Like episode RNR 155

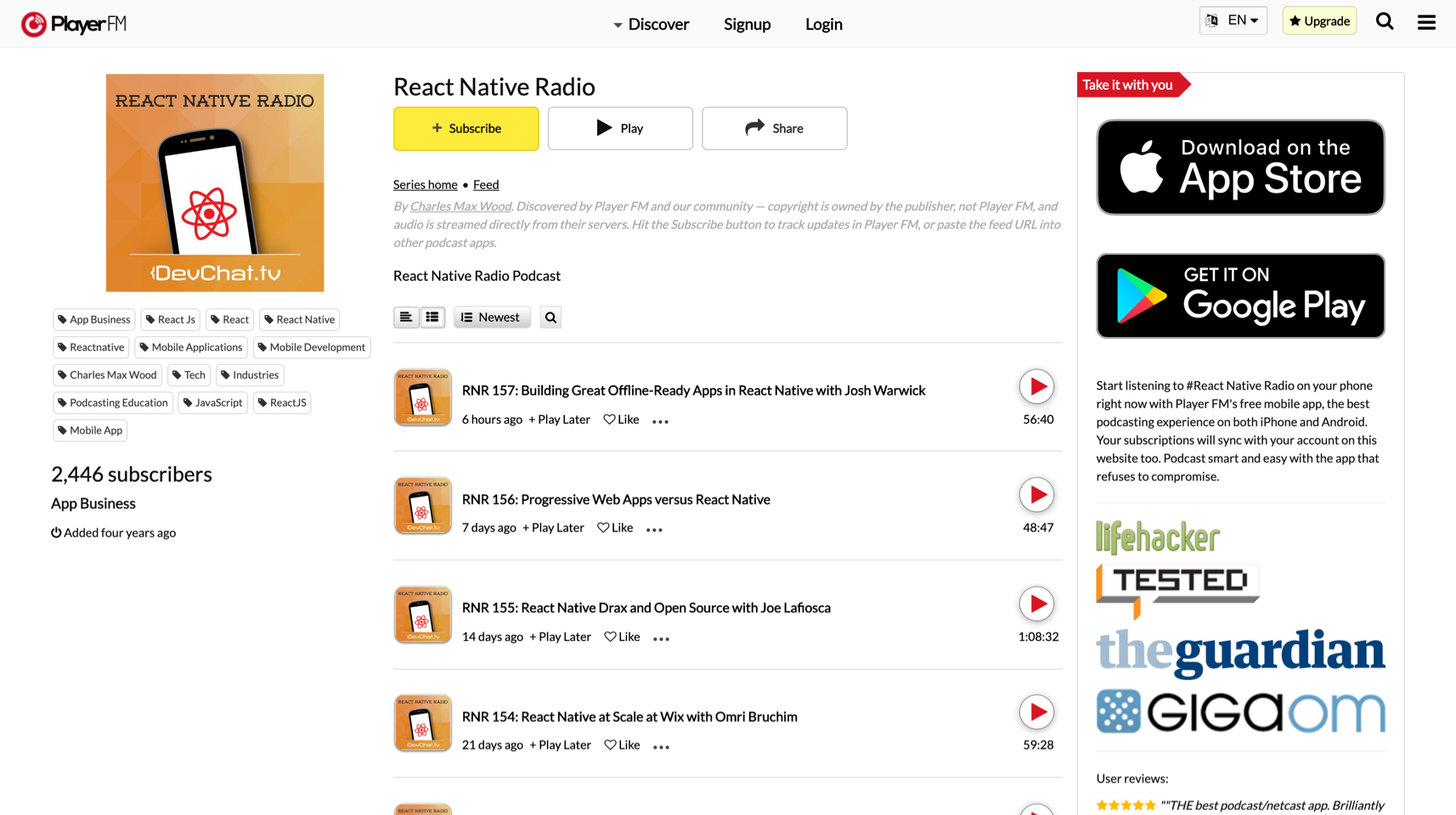point(622,637)
